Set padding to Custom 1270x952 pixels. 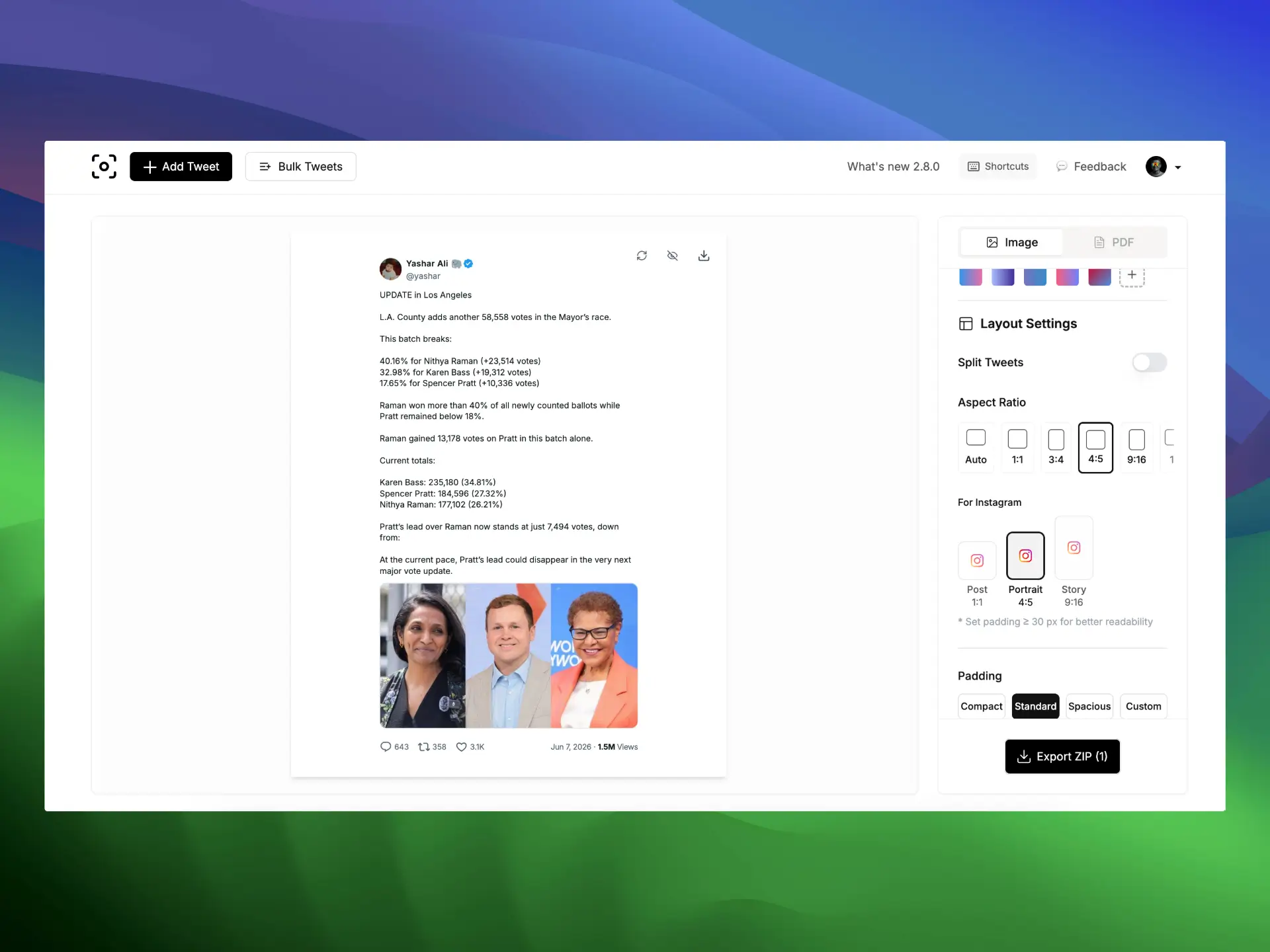[1144, 706]
